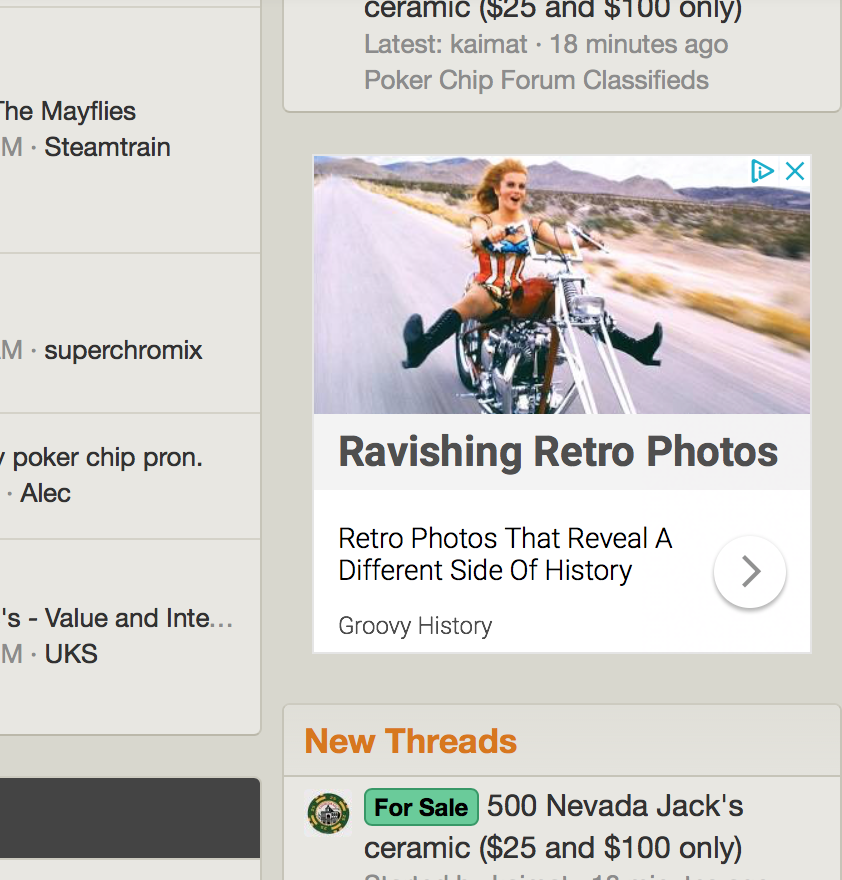Open the 500 Nevada Jack's thread title

point(615,807)
